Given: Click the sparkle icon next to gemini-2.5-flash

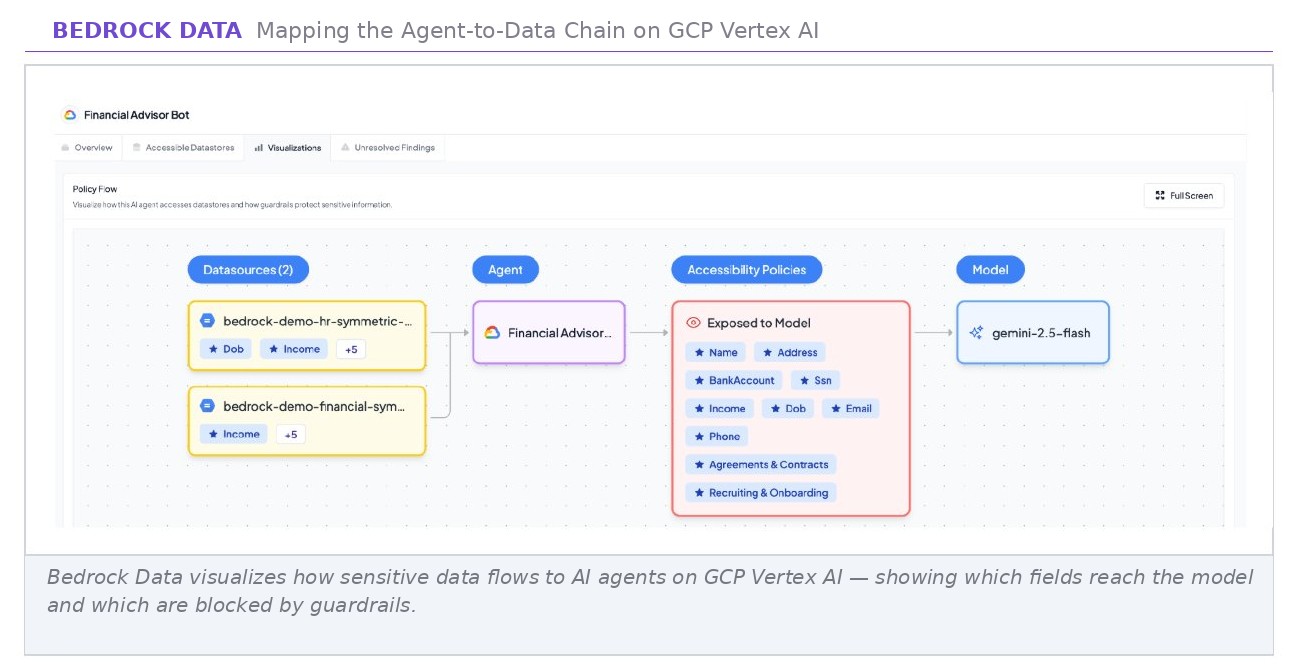Looking at the screenshot, I should coord(976,333).
